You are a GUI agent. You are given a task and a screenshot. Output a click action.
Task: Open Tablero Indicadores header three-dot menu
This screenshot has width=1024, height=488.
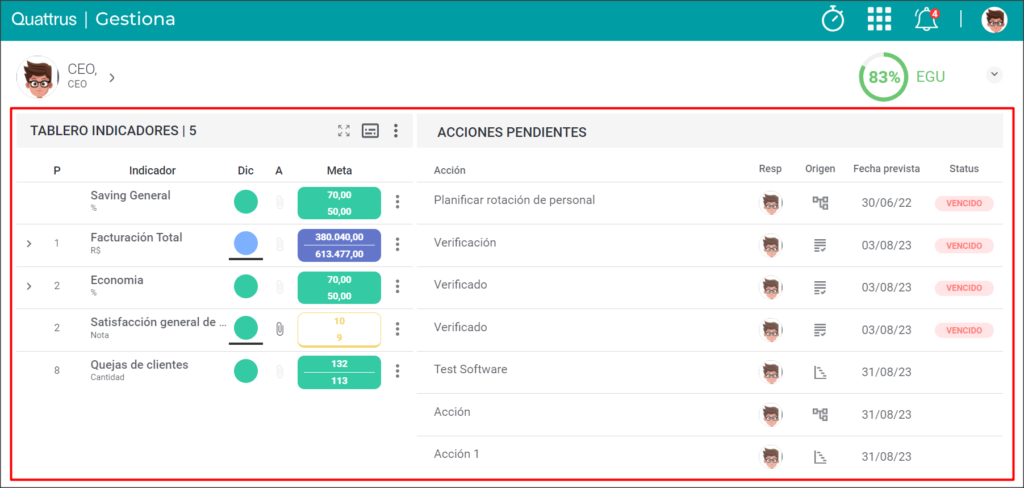(396, 131)
